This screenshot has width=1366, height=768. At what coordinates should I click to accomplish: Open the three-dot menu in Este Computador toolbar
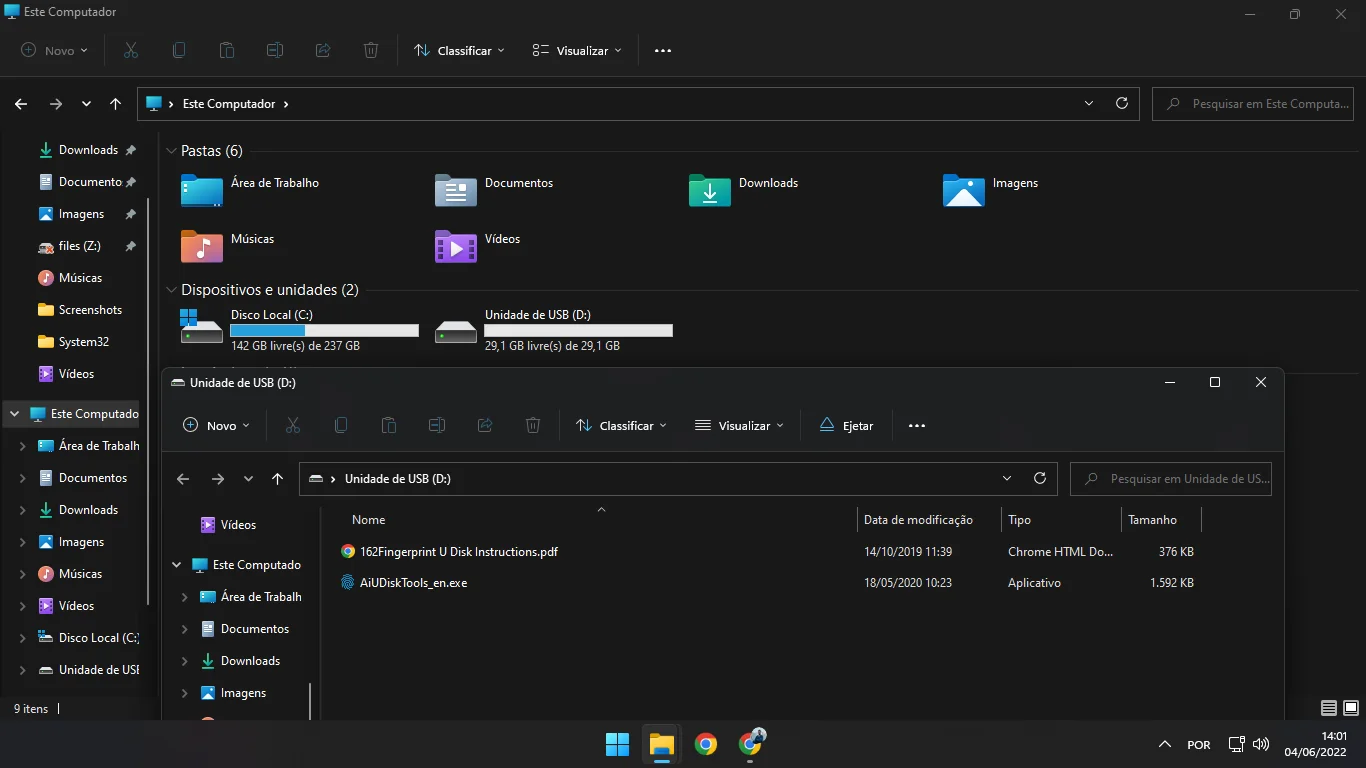tap(663, 50)
